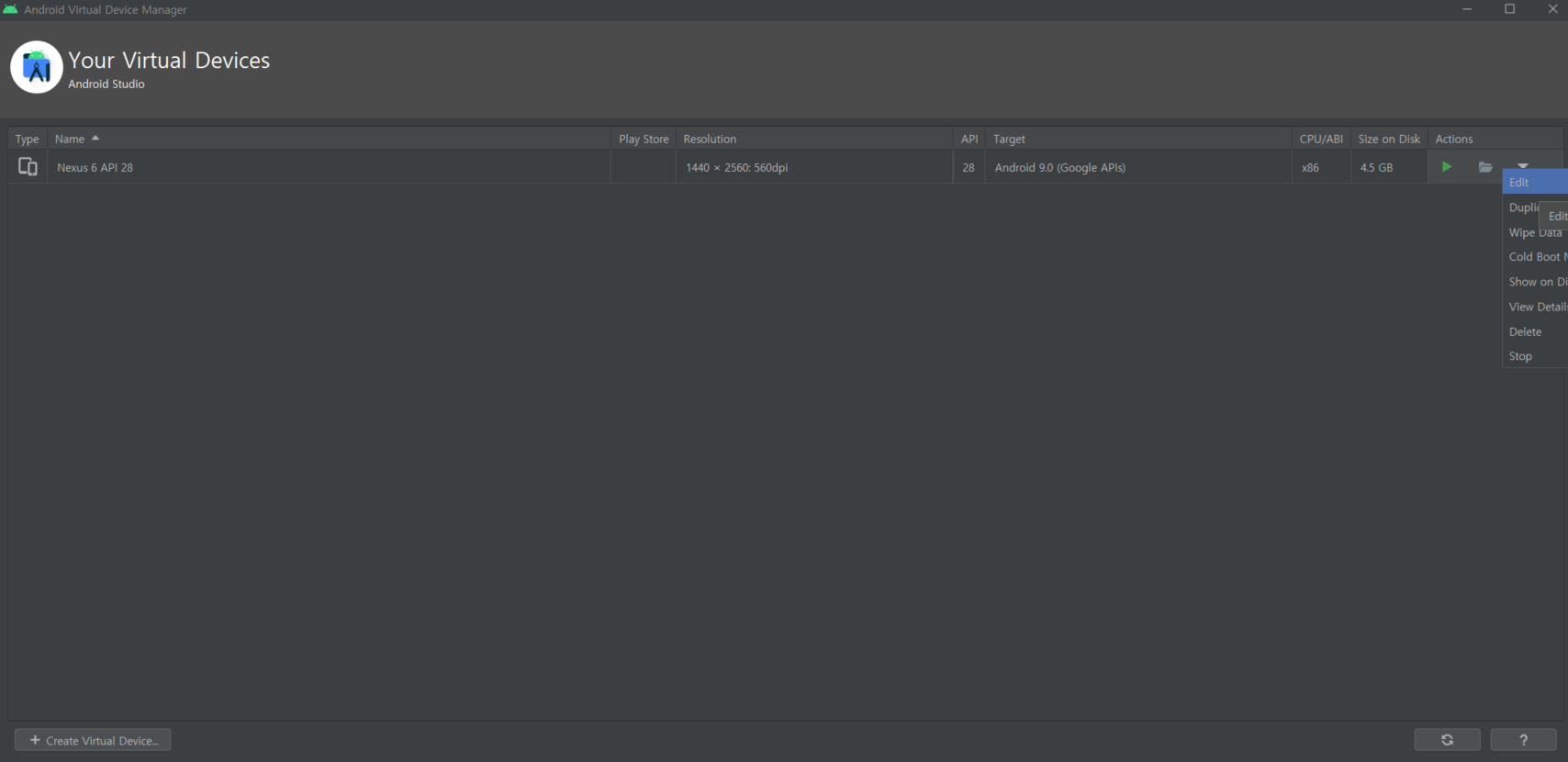Maximize the Android Virtual Device Manager window

[1509, 9]
